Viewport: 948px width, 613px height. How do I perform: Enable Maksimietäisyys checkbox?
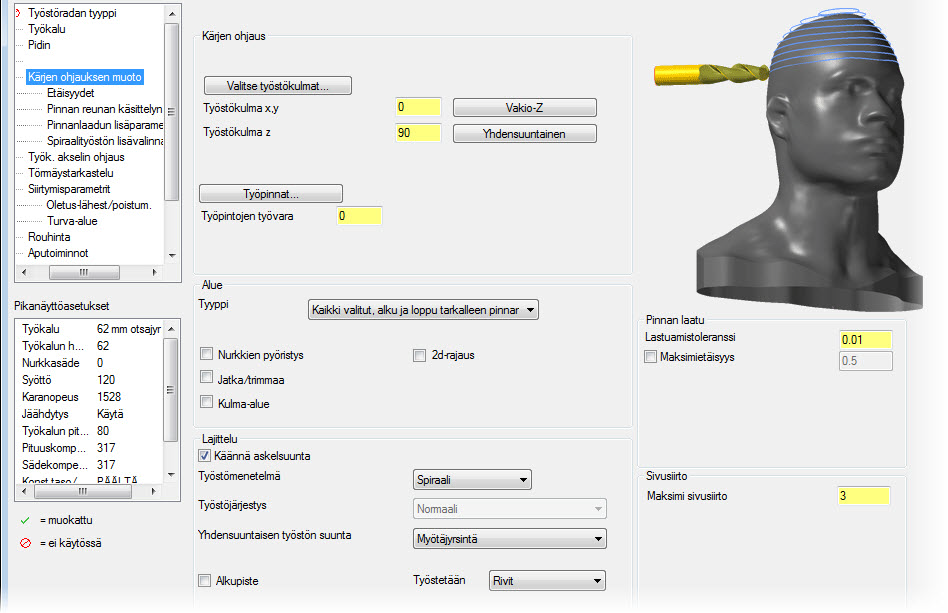[651, 357]
